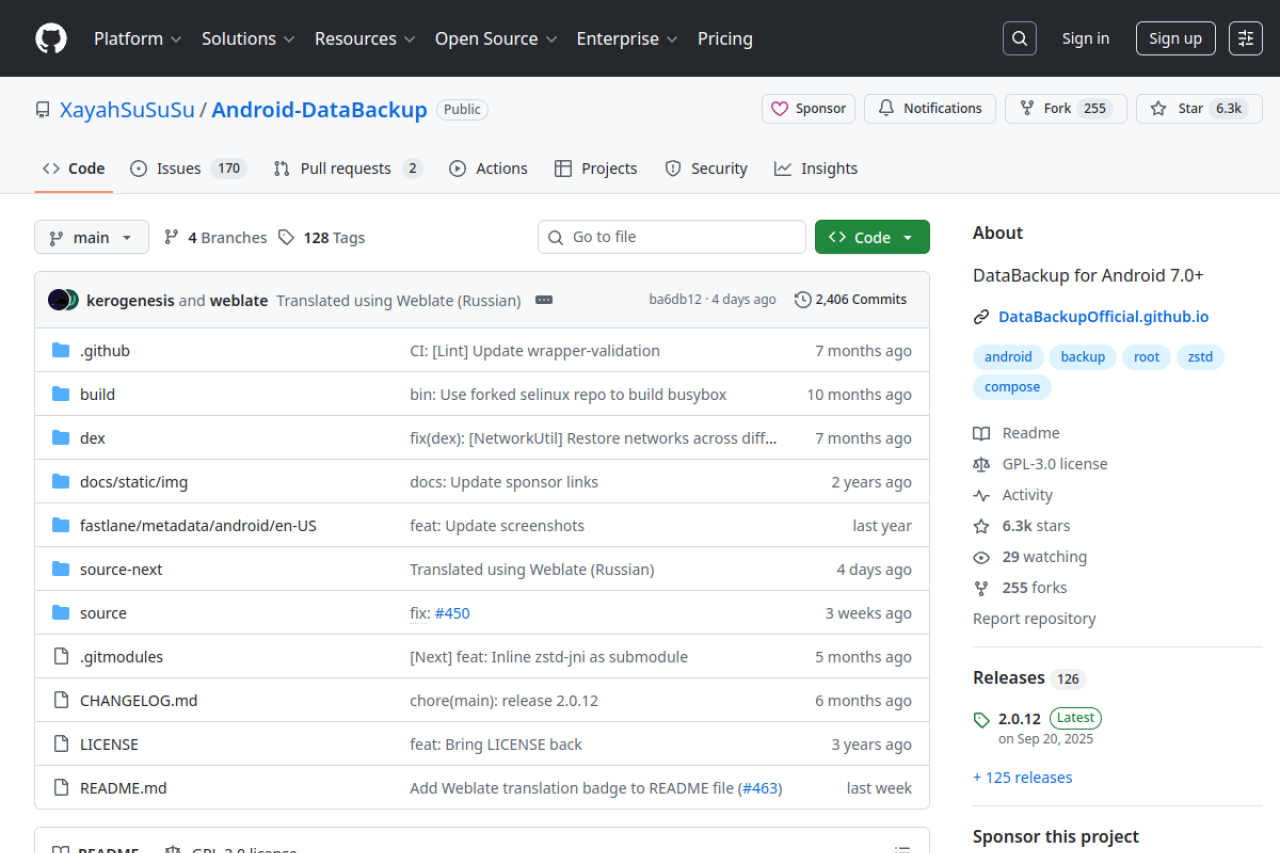This screenshot has width=1280, height=853.
Task: Click the scales icon beside GPL-3.0 license
Action: click(981, 463)
